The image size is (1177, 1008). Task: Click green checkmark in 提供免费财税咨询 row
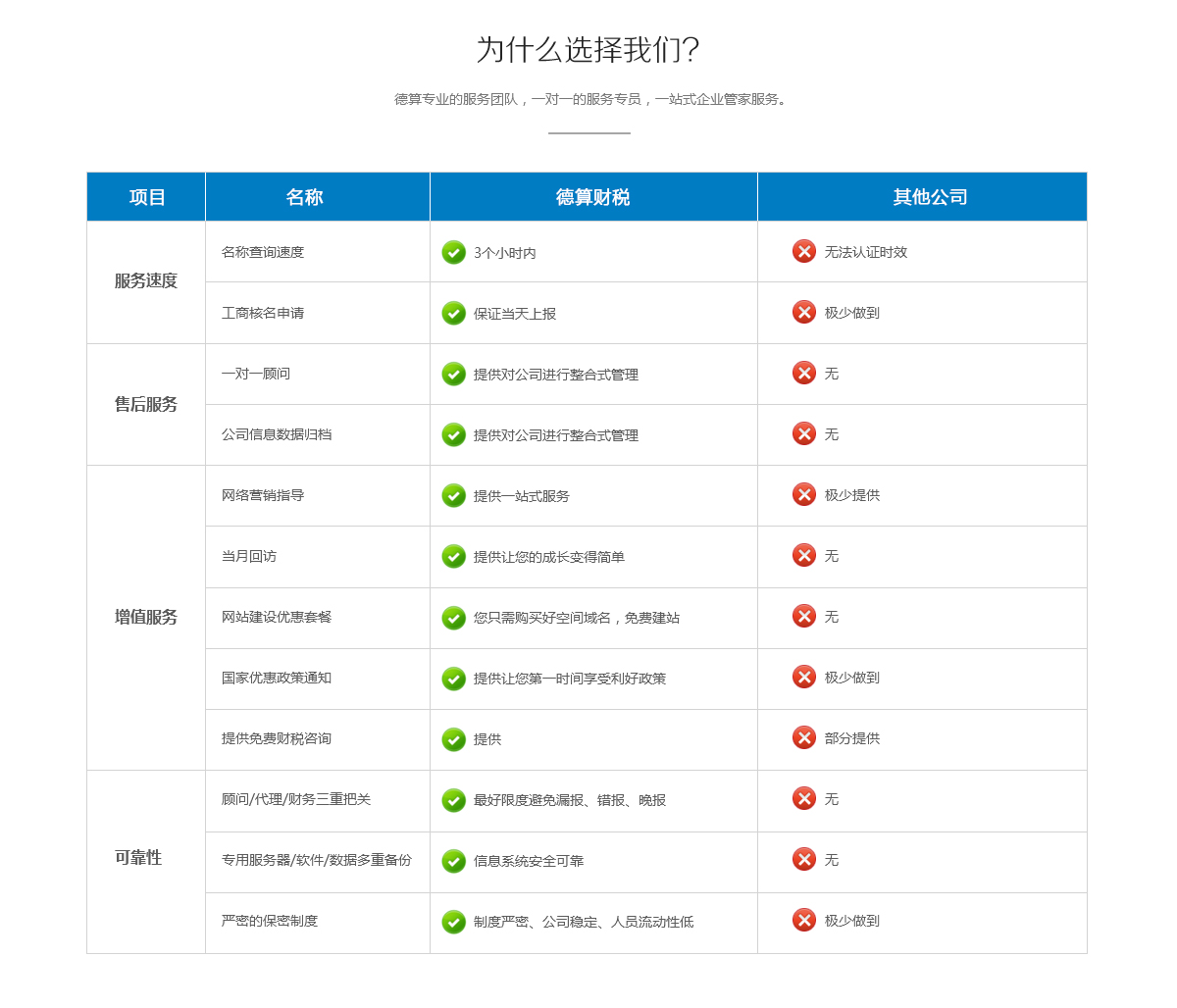453,739
